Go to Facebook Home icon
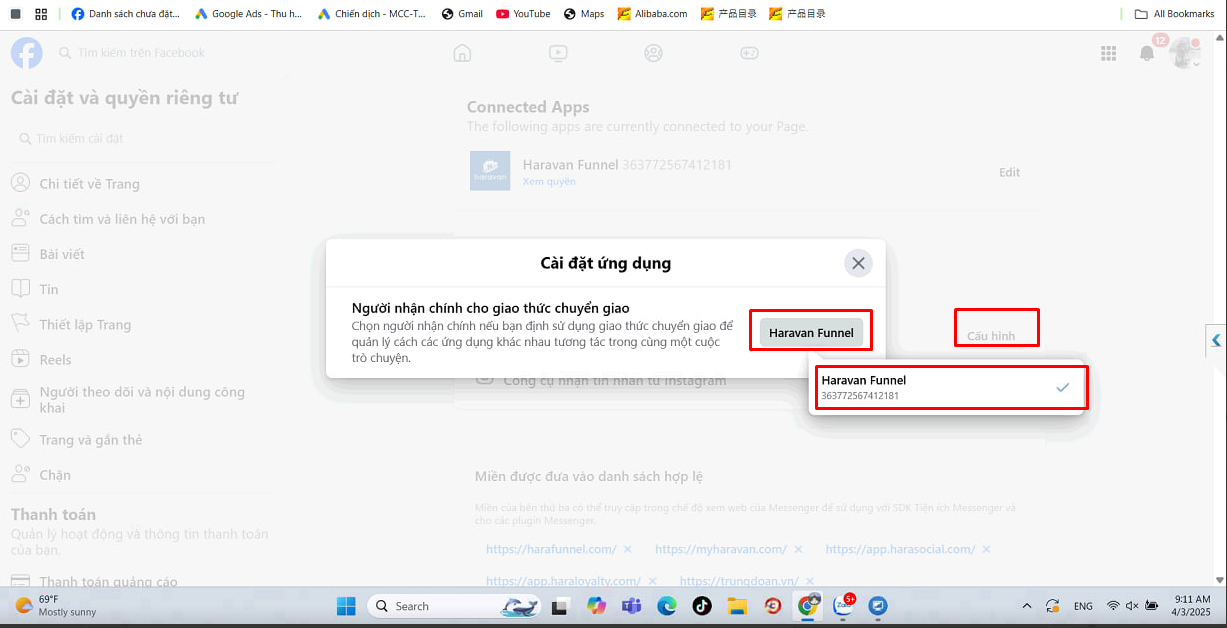Viewport: 1227px width, 628px height. [462, 53]
